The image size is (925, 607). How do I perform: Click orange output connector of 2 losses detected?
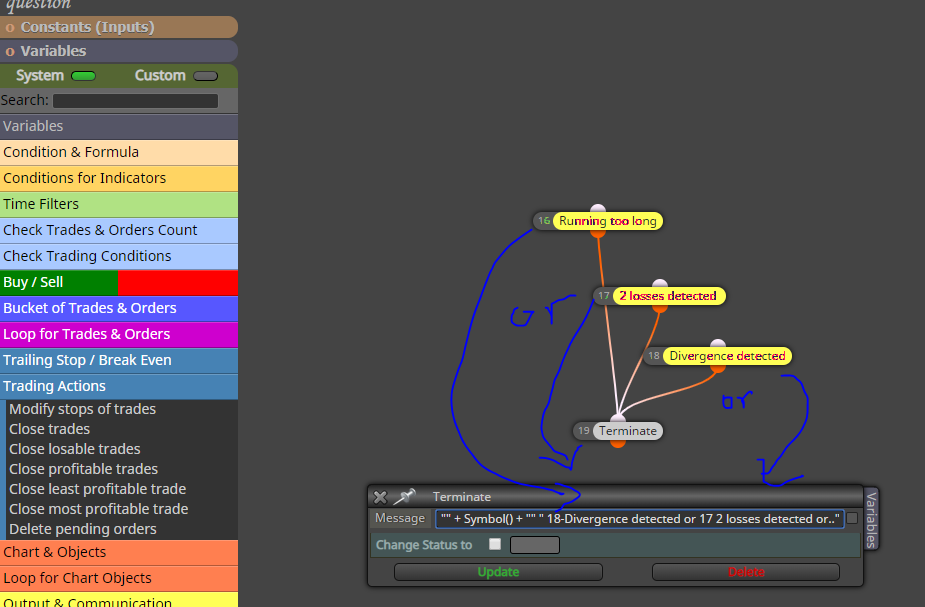point(660,309)
